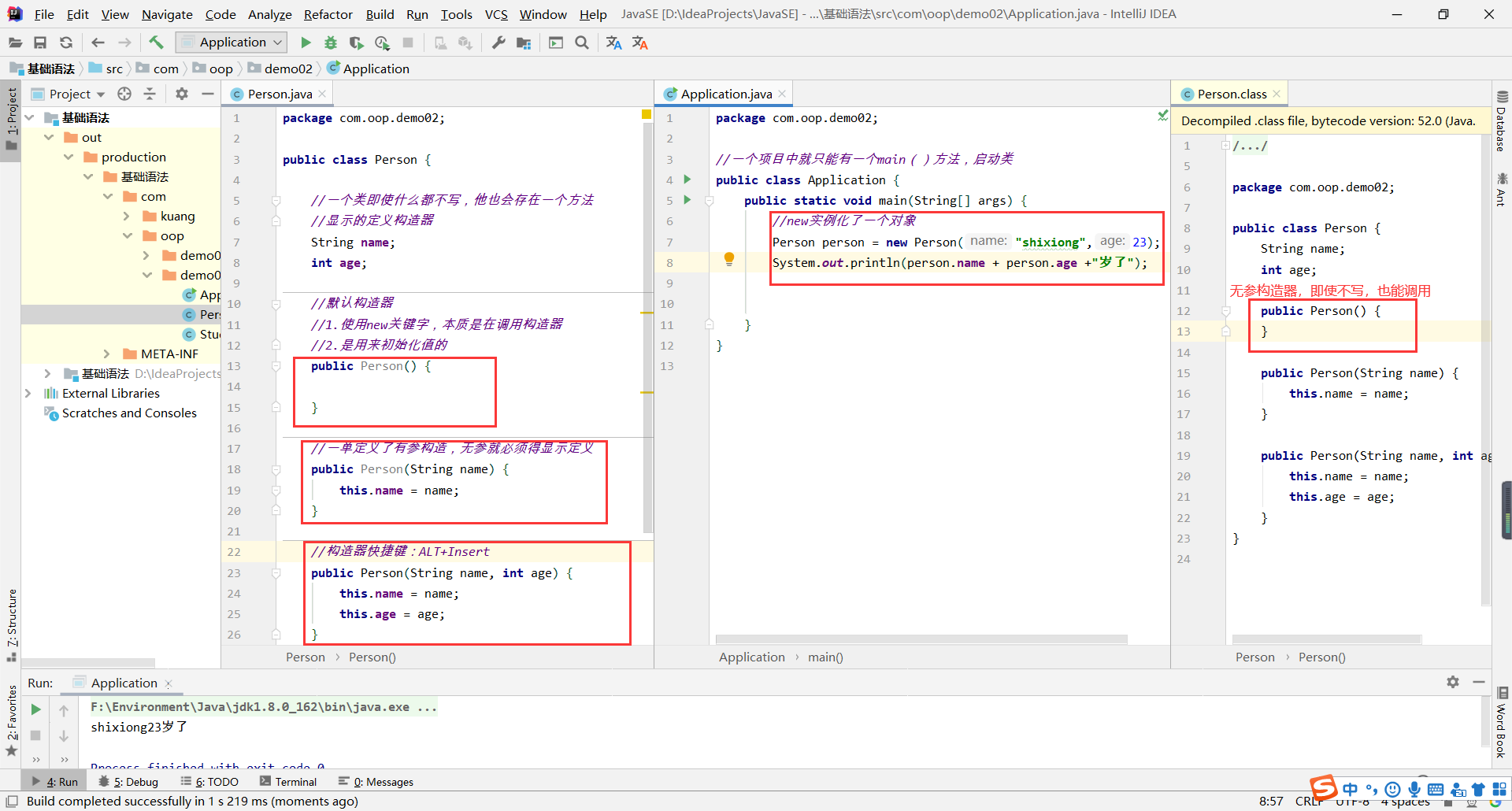Collapse the out folder in the tree
The image size is (1512, 811).
click(x=49, y=137)
